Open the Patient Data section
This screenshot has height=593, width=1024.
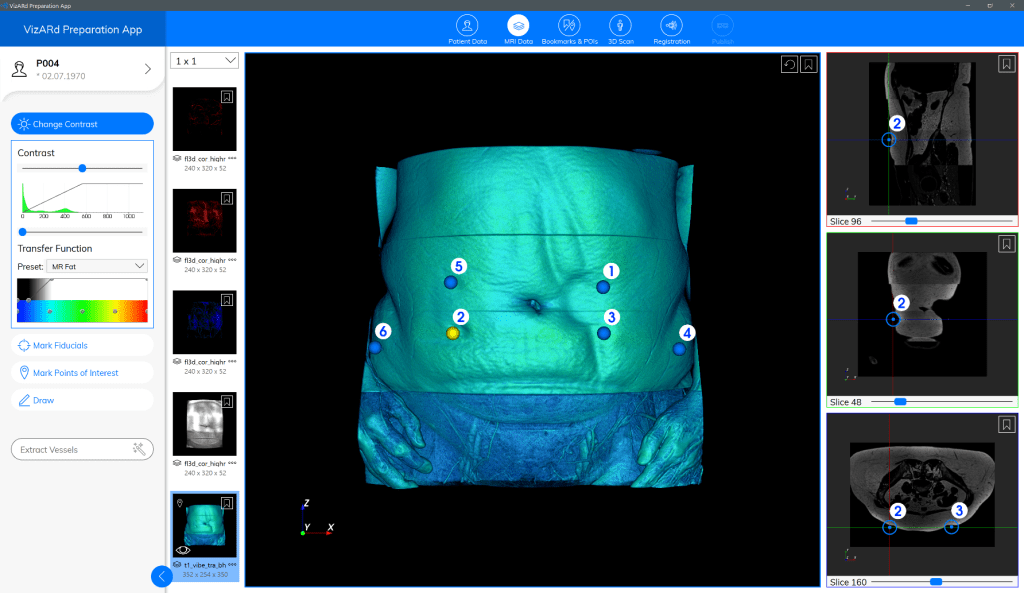click(467, 28)
